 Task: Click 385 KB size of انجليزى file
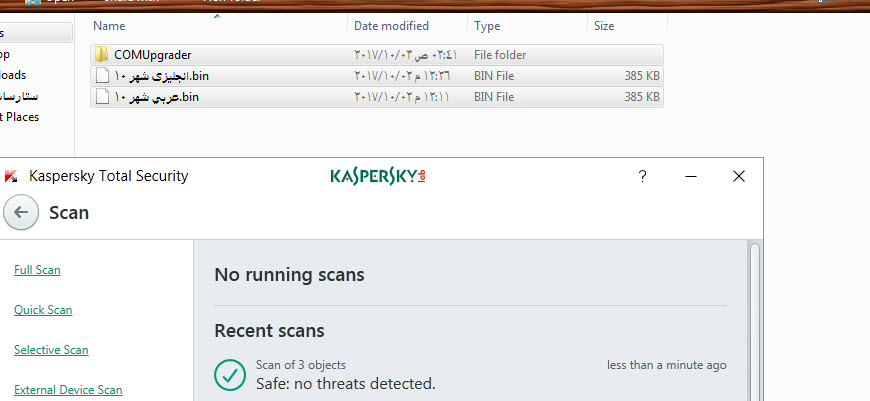pos(642,76)
